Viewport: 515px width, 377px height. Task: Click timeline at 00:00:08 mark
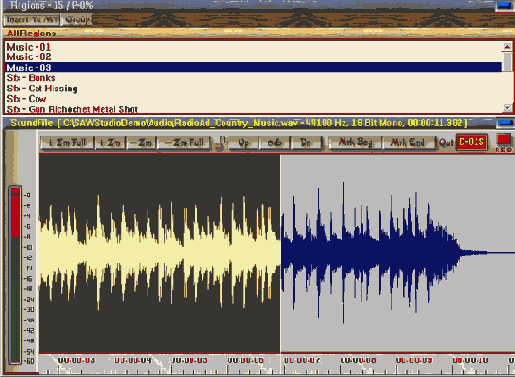pos(358,360)
